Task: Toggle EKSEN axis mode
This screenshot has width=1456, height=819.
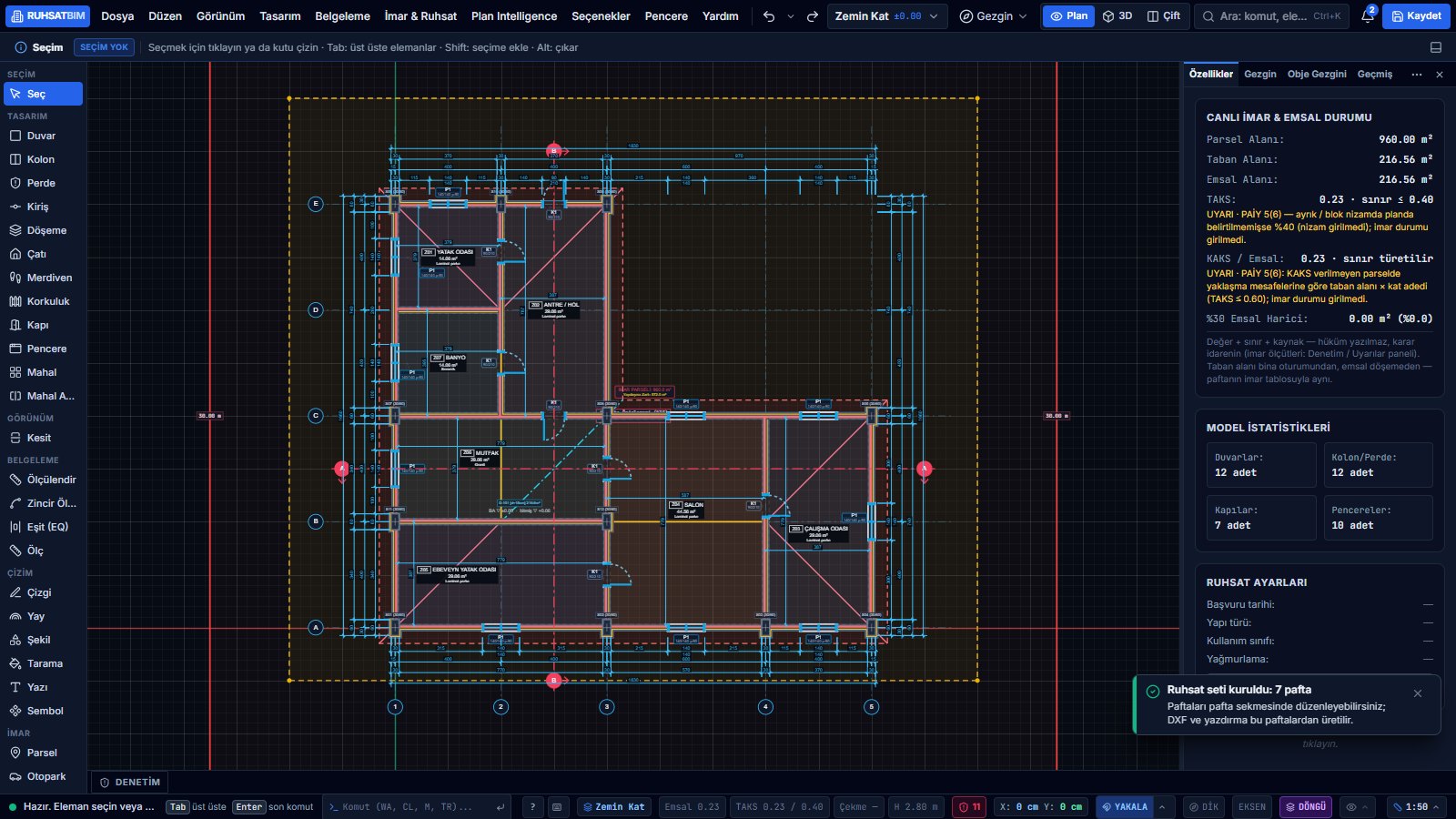Action: 1252,807
